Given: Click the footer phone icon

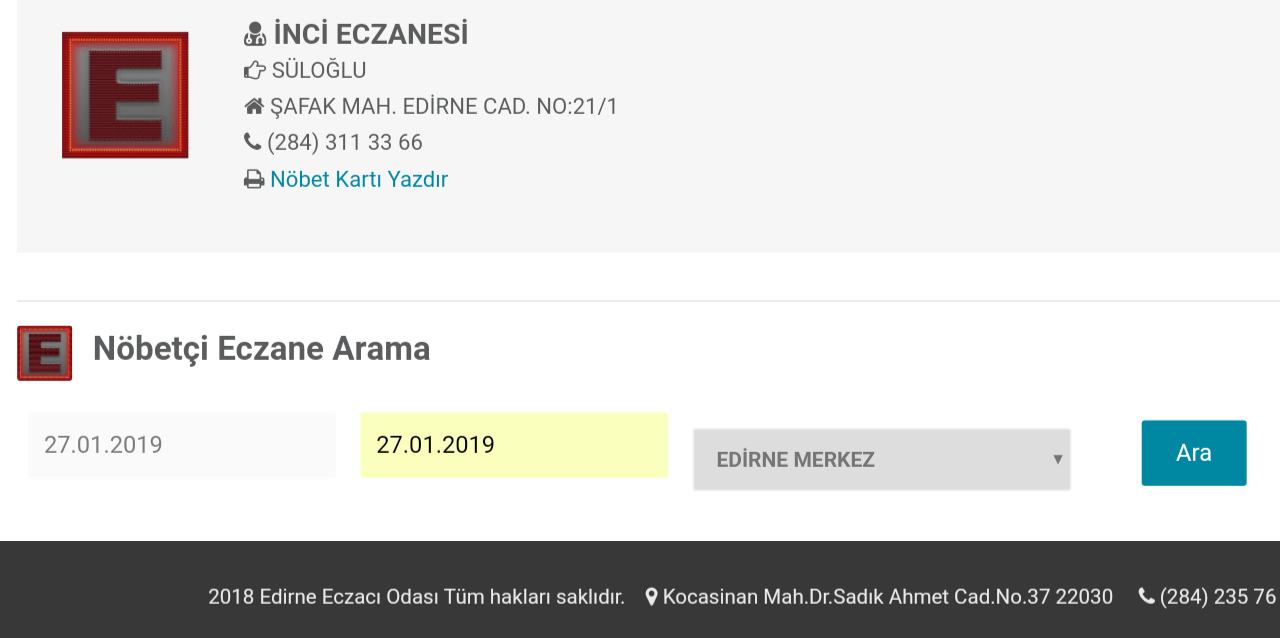Looking at the screenshot, I should click(x=1146, y=597).
